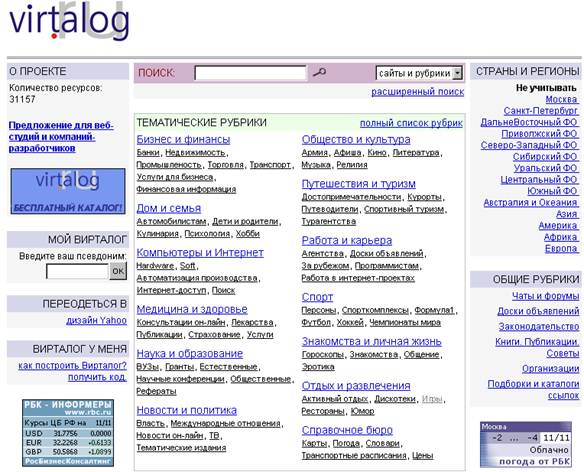The height and width of the screenshot is (472, 584).
Task: Open Дом и семья category
Action: [169, 208]
